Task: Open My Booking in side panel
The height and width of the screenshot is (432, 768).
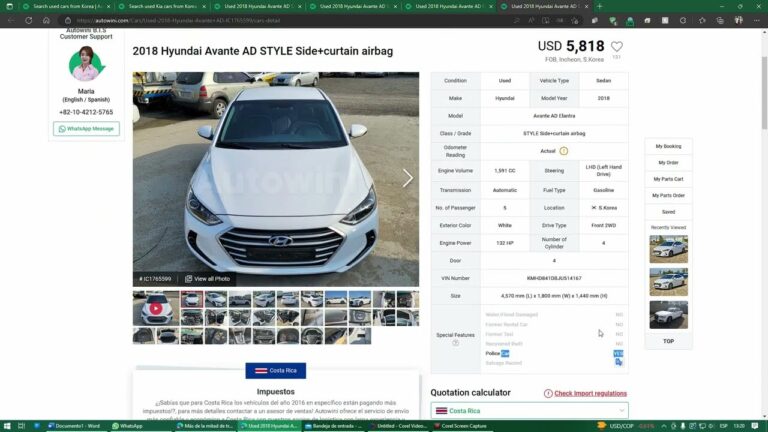Action: tap(668, 146)
